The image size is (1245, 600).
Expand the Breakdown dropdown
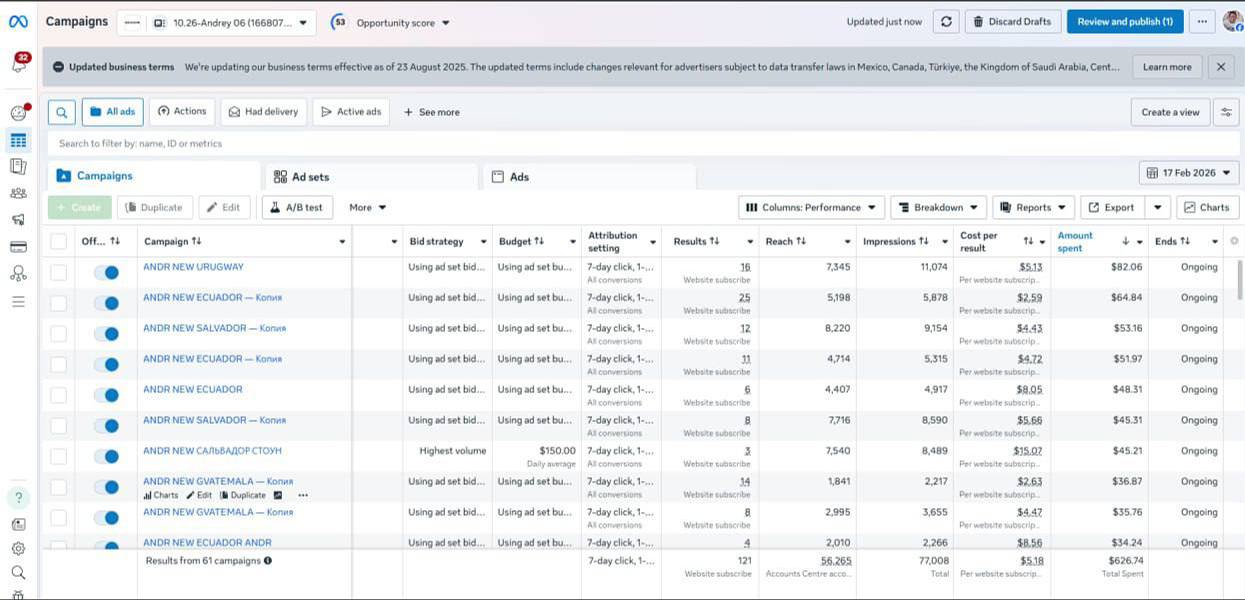coord(938,207)
